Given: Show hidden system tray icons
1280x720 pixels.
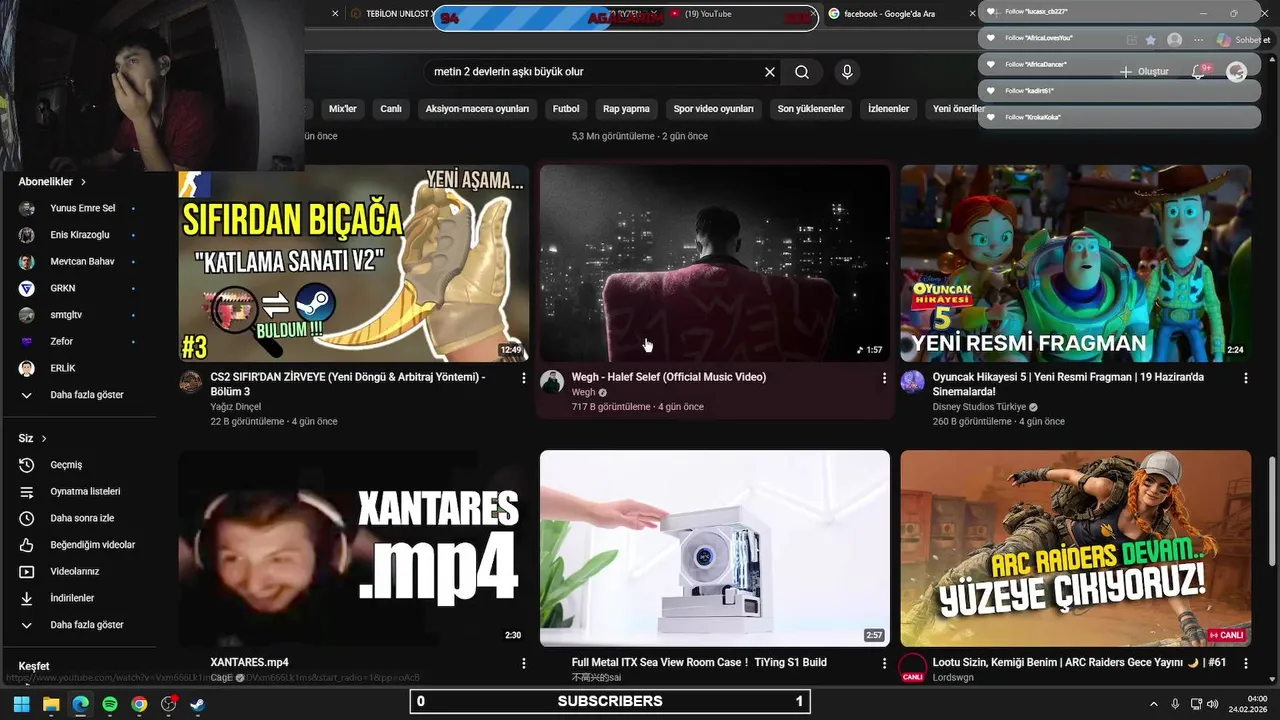Looking at the screenshot, I should tap(1153, 704).
